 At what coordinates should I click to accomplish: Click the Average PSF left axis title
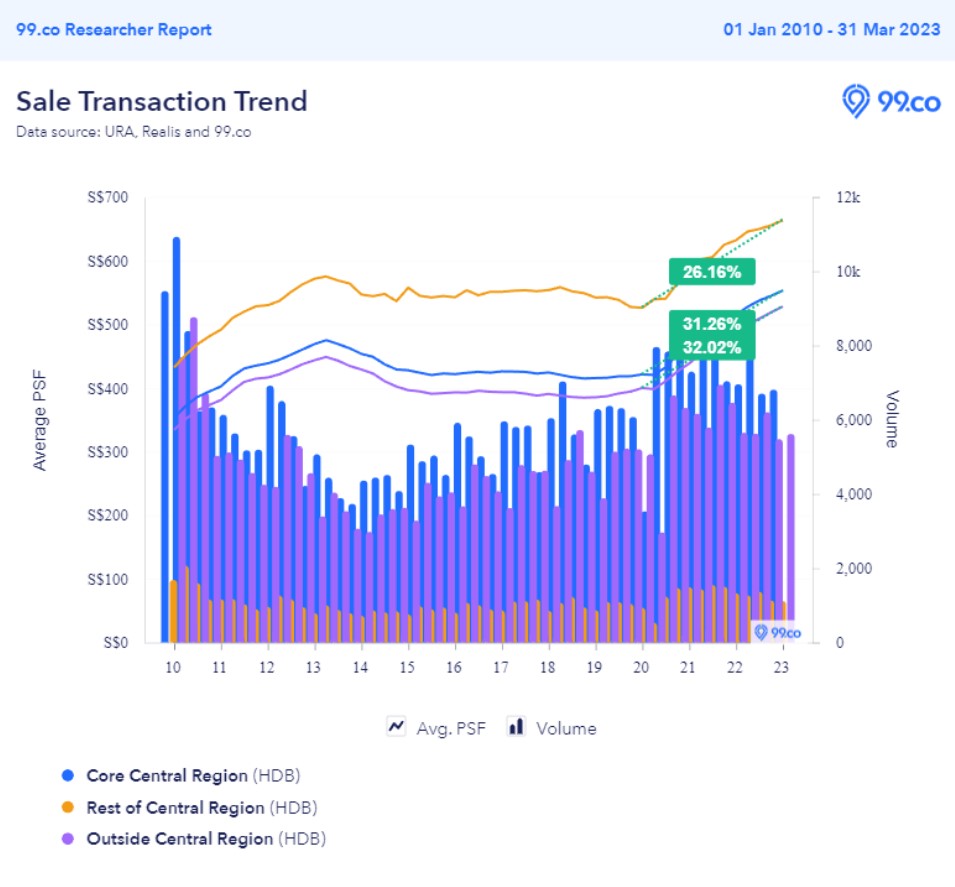pyautogui.click(x=40, y=419)
